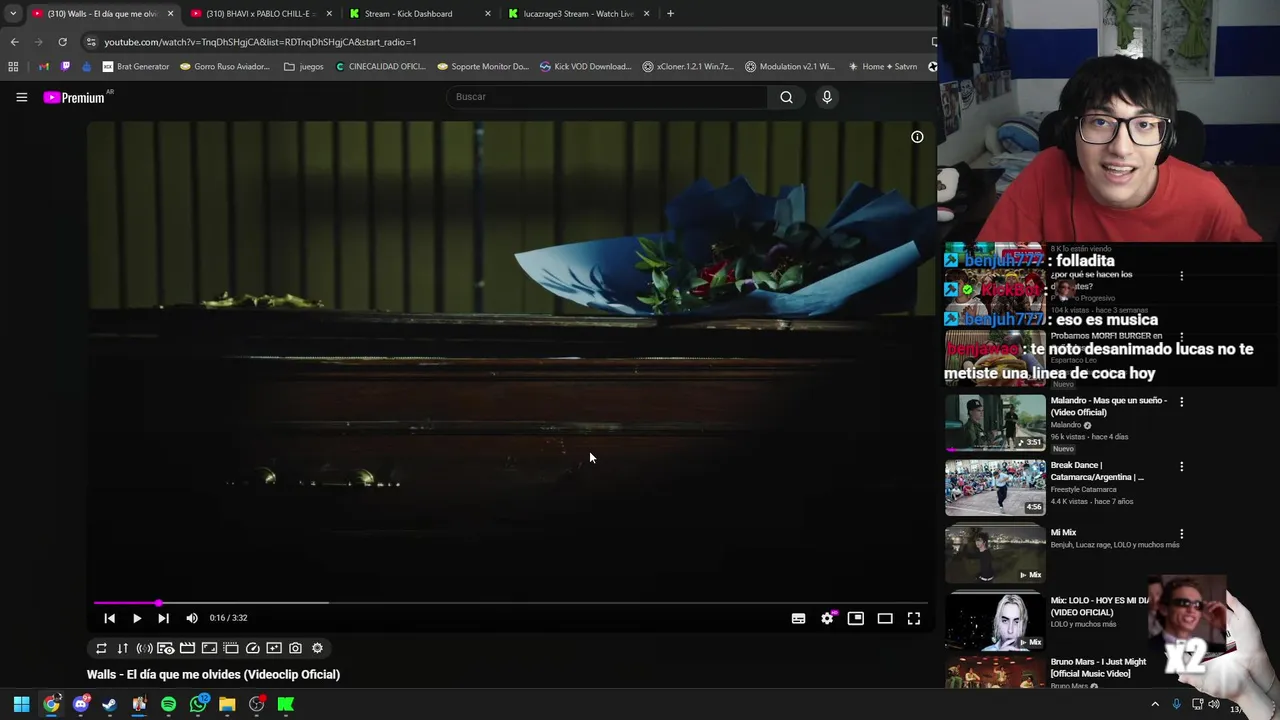Click the video title Walls - El día que me olvides
This screenshot has height=720, width=1280.
213,675
